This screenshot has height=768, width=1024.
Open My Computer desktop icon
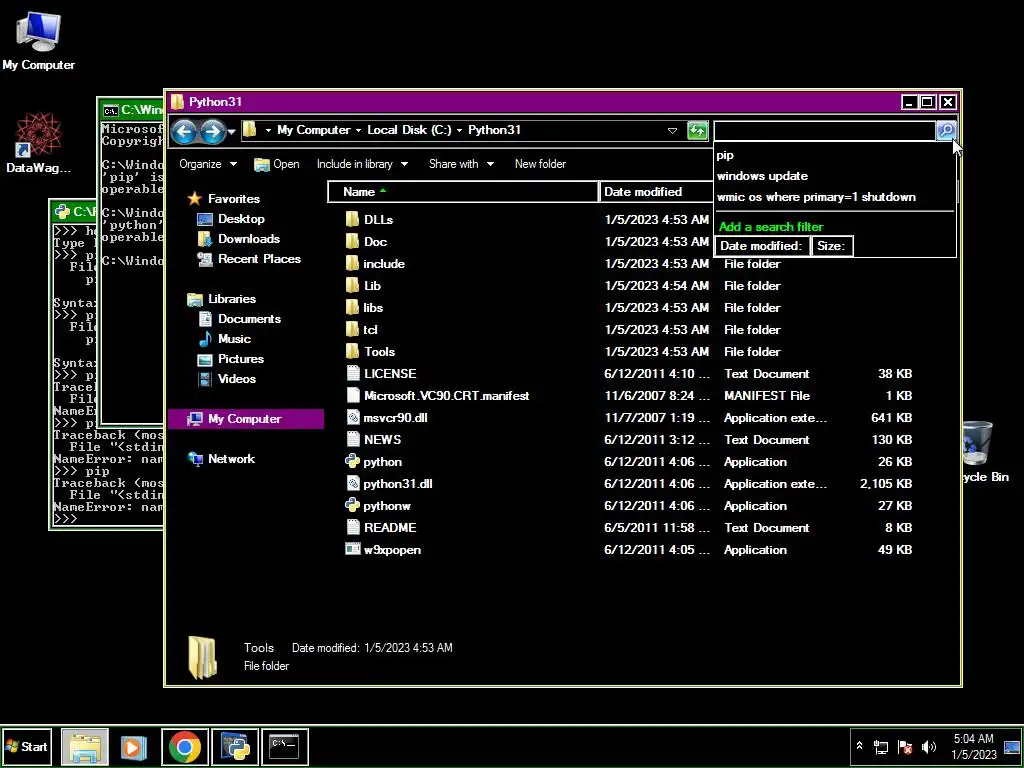point(38,40)
